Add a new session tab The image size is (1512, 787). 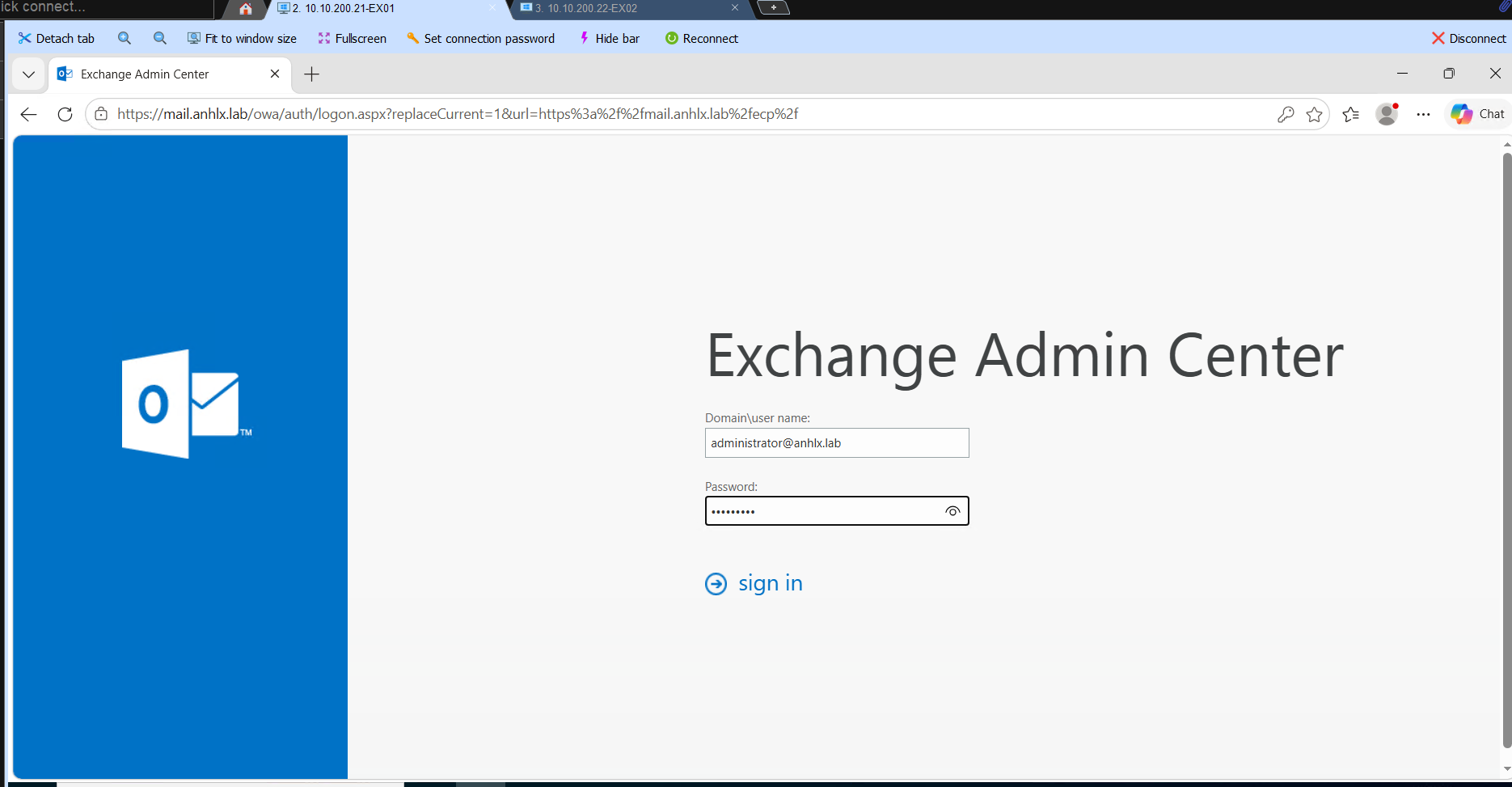(x=773, y=7)
